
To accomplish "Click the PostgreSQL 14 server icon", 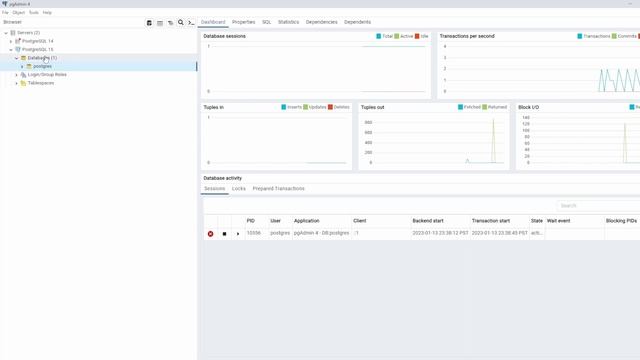I will pyautogui.click(x=18, y=41).
